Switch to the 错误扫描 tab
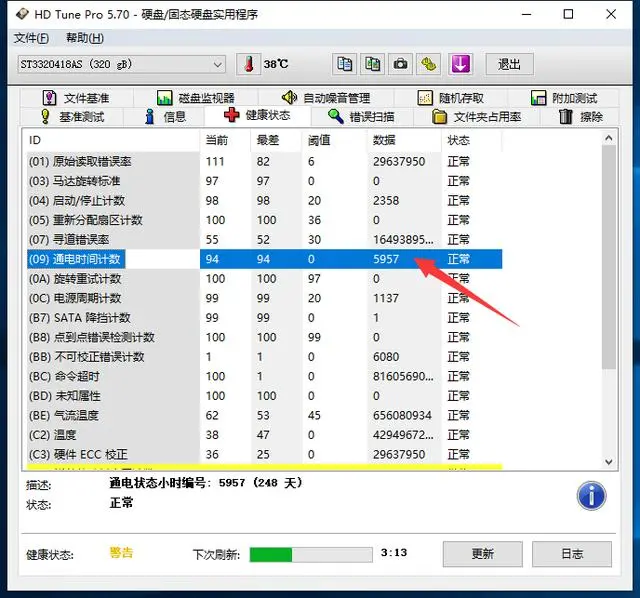This screenshot has width=640, height=598. click(x=362, y=117)
